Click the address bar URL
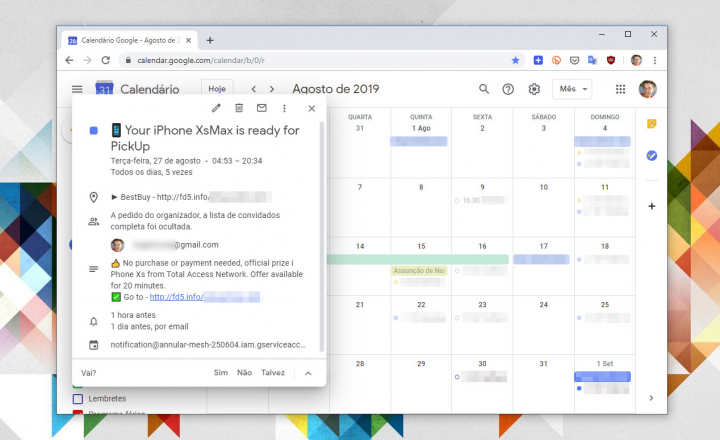Image resolution: width=720 pixels, height=440 pixels. (201, 60)
